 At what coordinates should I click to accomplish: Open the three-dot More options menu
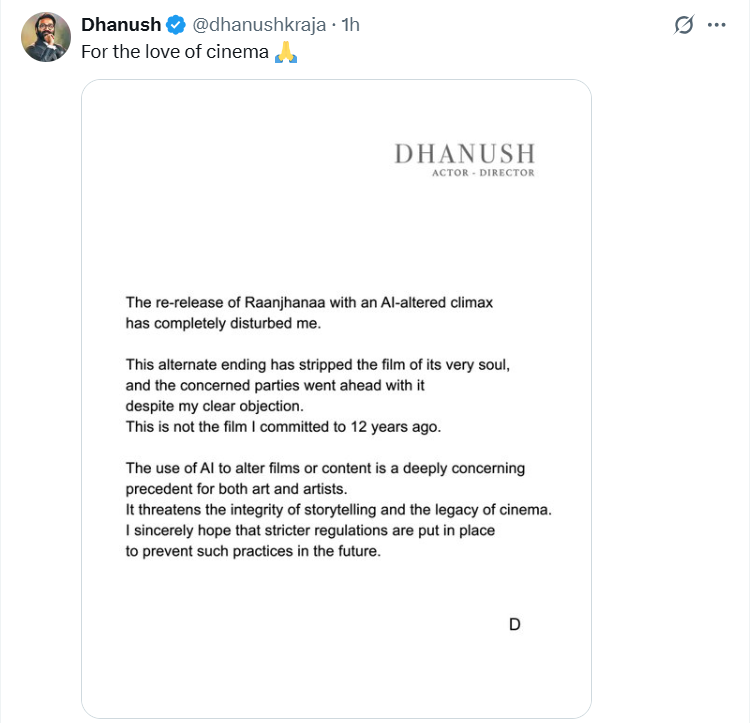point(715,25)
